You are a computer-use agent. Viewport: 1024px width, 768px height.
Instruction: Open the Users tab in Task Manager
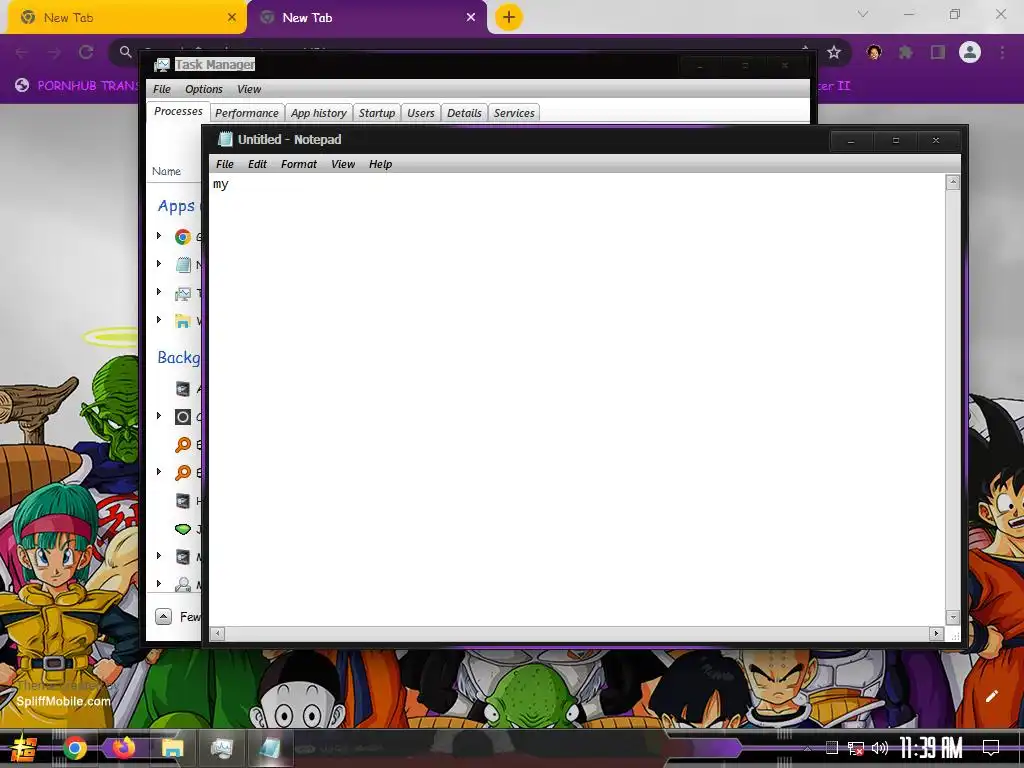click(x=421, y=113)
